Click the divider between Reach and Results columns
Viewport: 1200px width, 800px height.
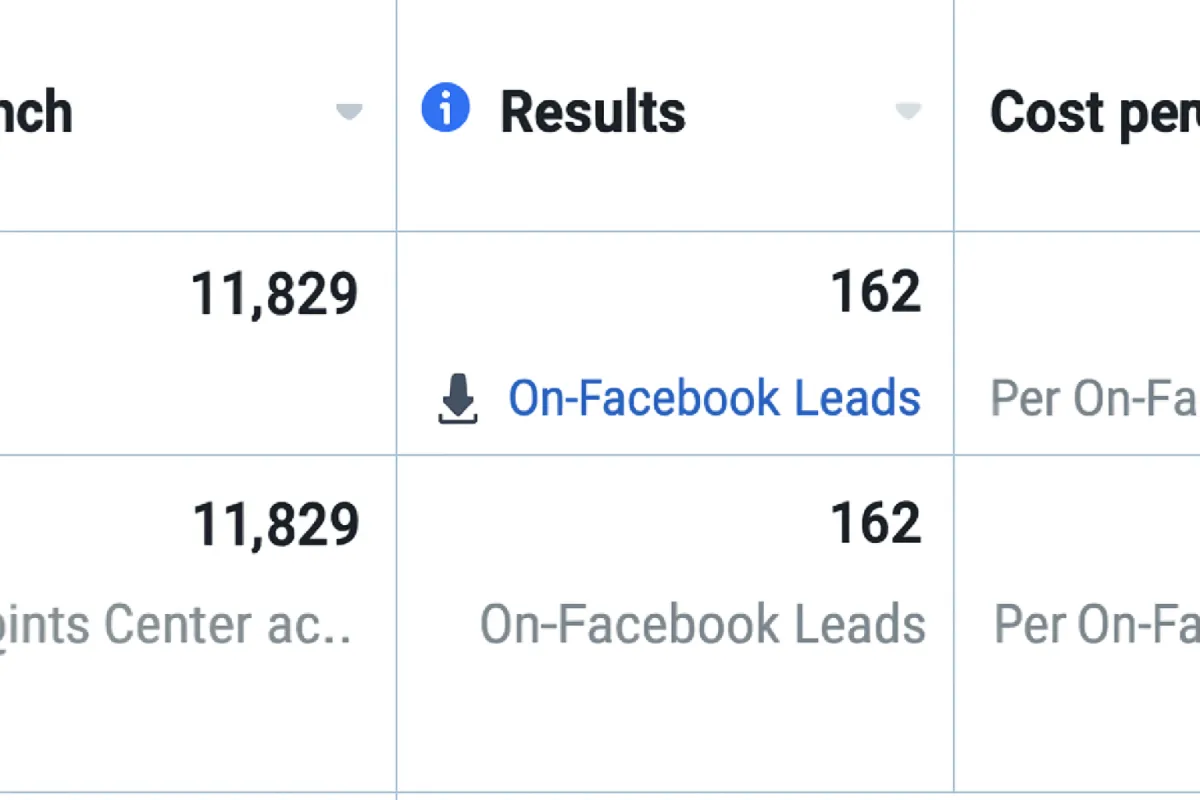[397, 400]
